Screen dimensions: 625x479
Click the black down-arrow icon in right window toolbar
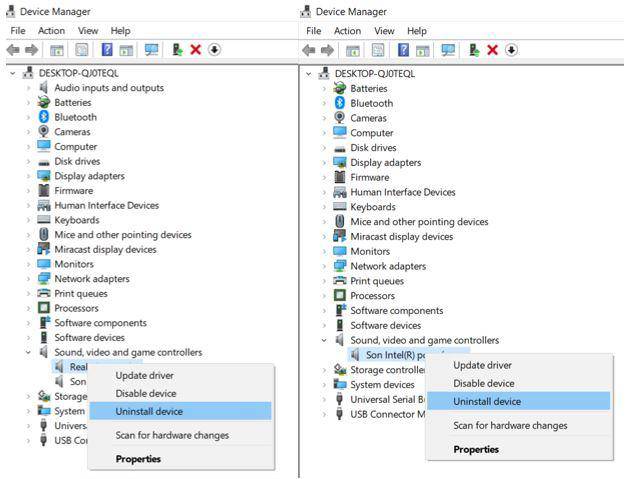pos(511,49)
